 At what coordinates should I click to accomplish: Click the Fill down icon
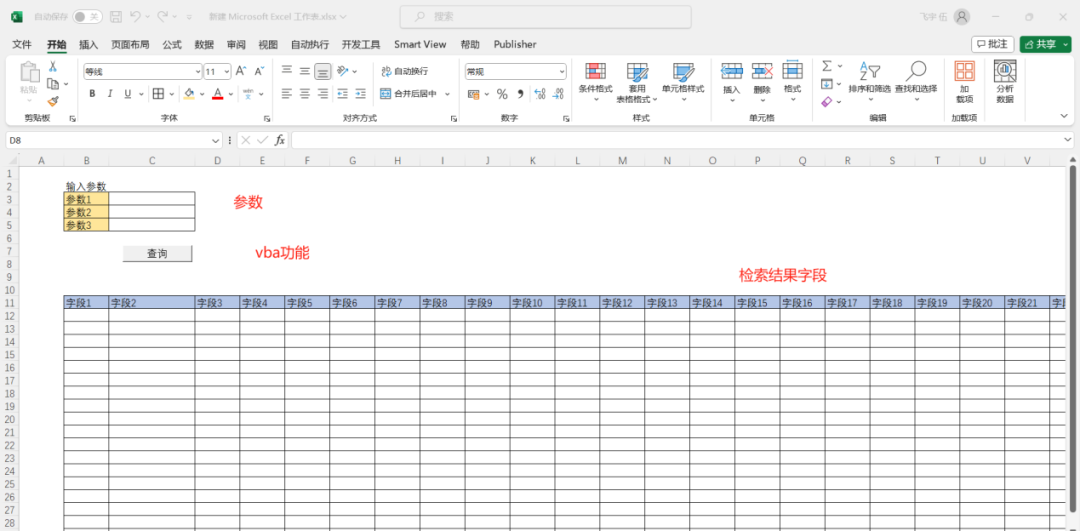pyautogui.click(x=827, y=84)
